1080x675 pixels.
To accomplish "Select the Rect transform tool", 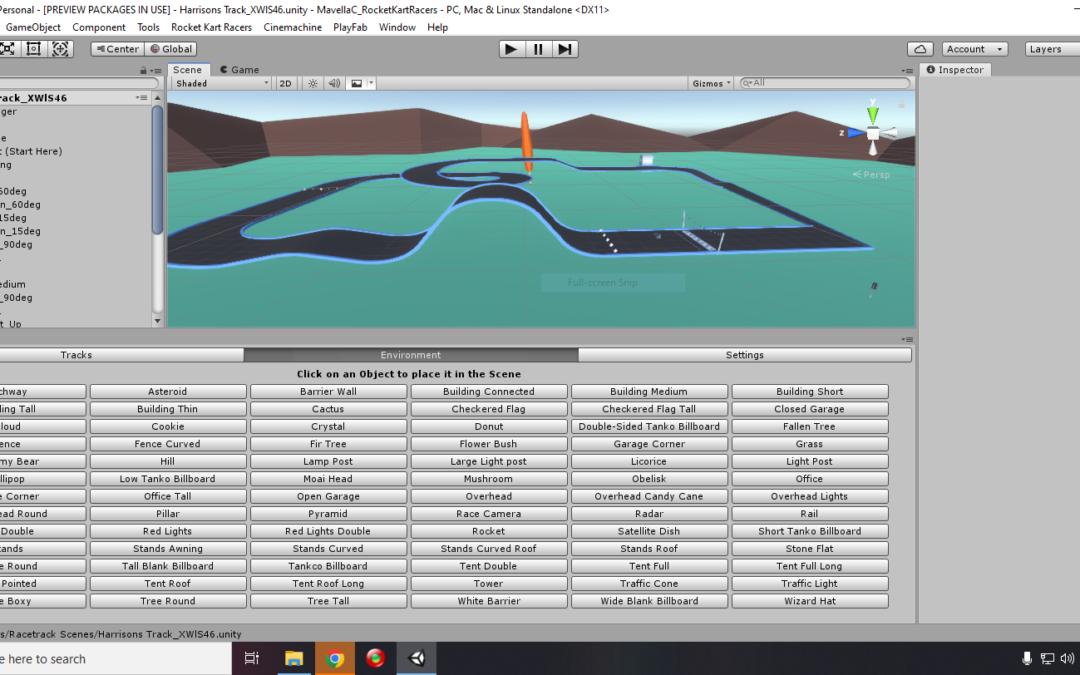I will tap(33, 49).
